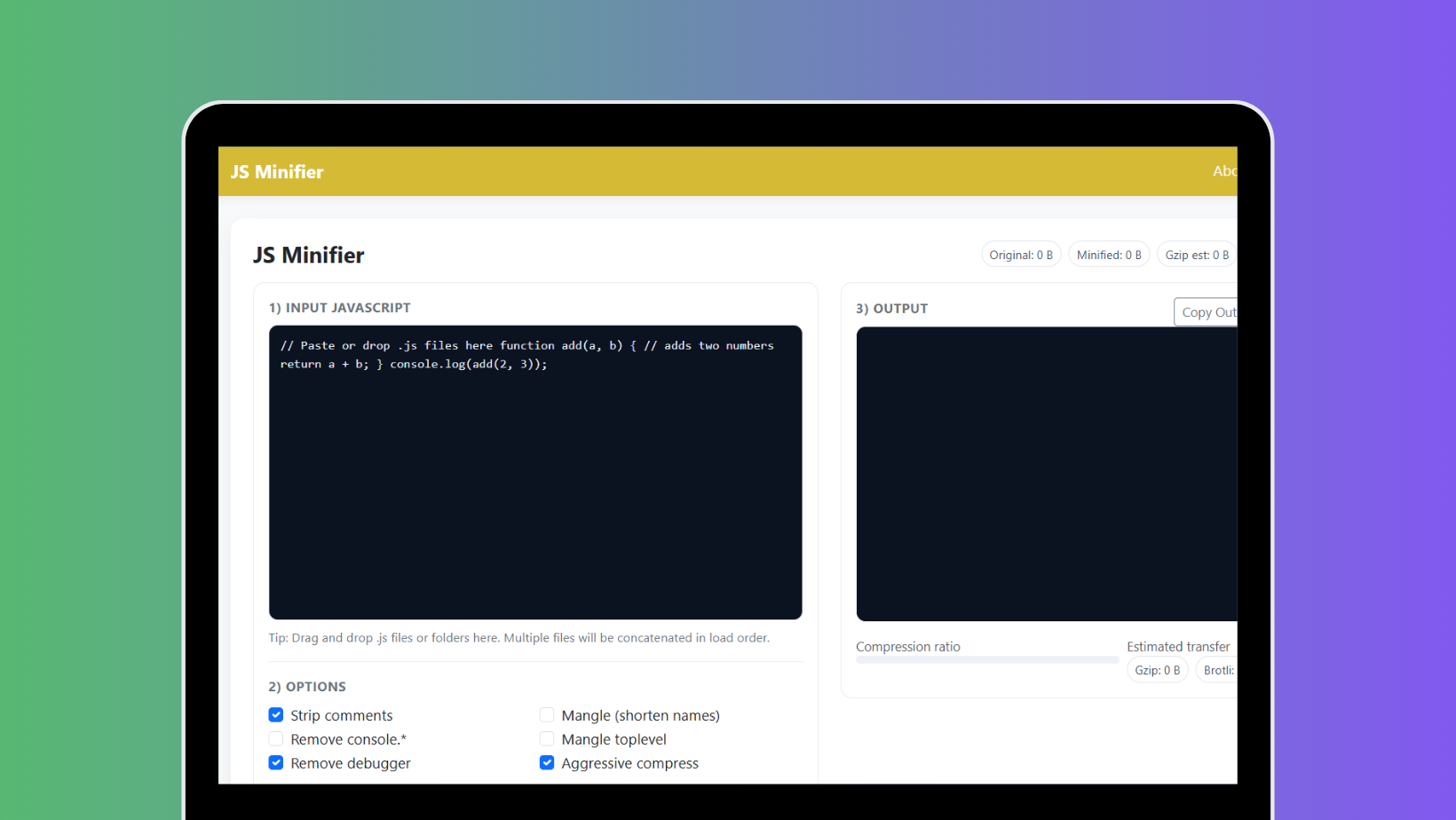This screenshot has width=1456, height=820.
Task: Click the "3) OUTPUT" section heading
Action: (x=891, y=308)
